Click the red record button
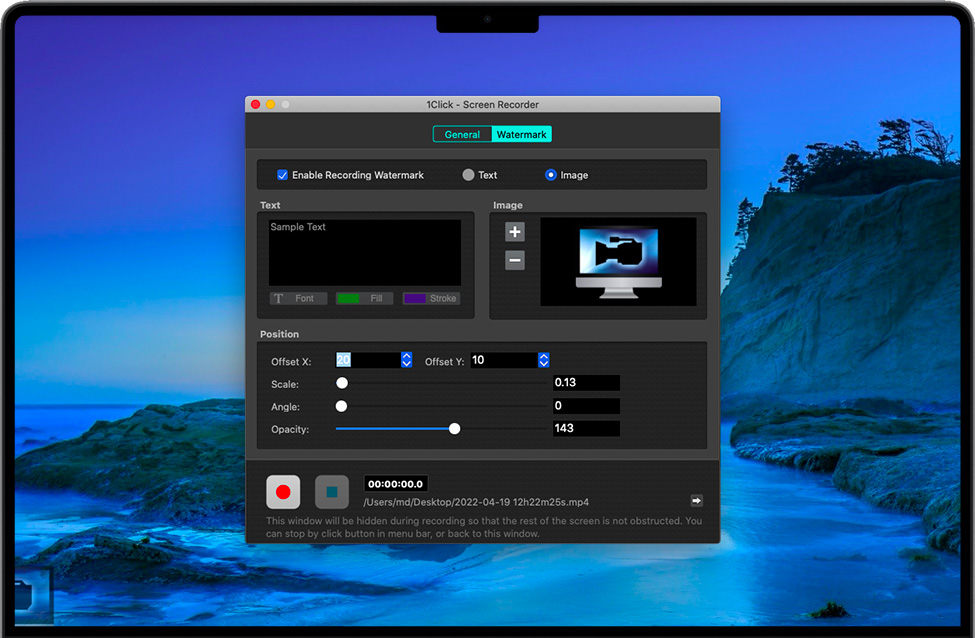The width and height of the screenshot is (975, 638). click(283, 492)
